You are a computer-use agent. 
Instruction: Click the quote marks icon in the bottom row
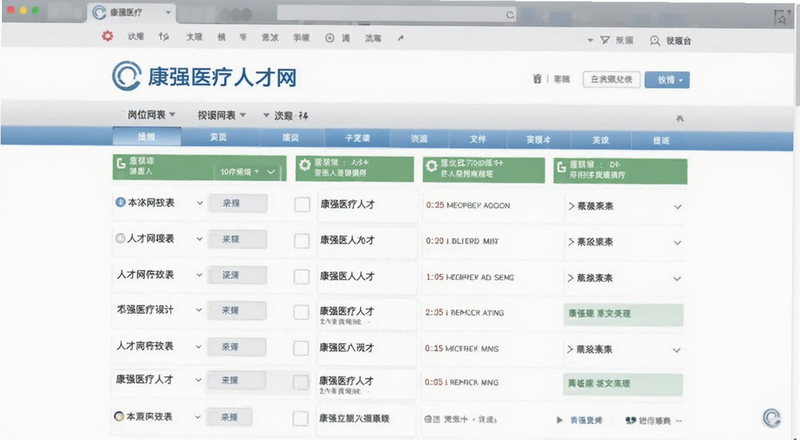tap(631, 421)
